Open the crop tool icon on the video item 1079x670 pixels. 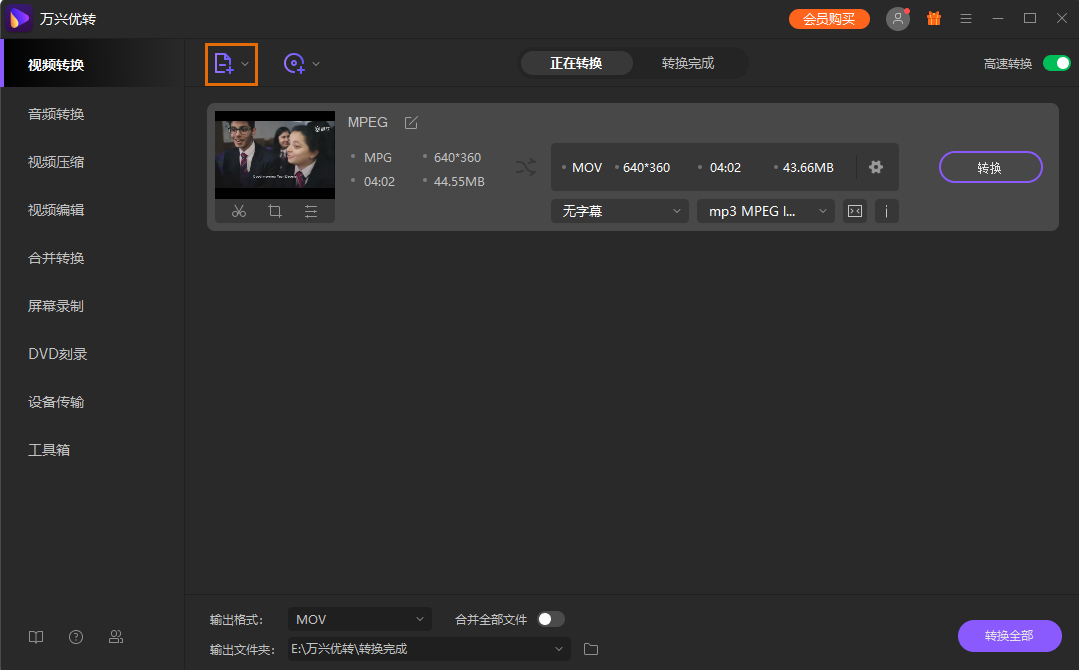[x=275, y=211]
